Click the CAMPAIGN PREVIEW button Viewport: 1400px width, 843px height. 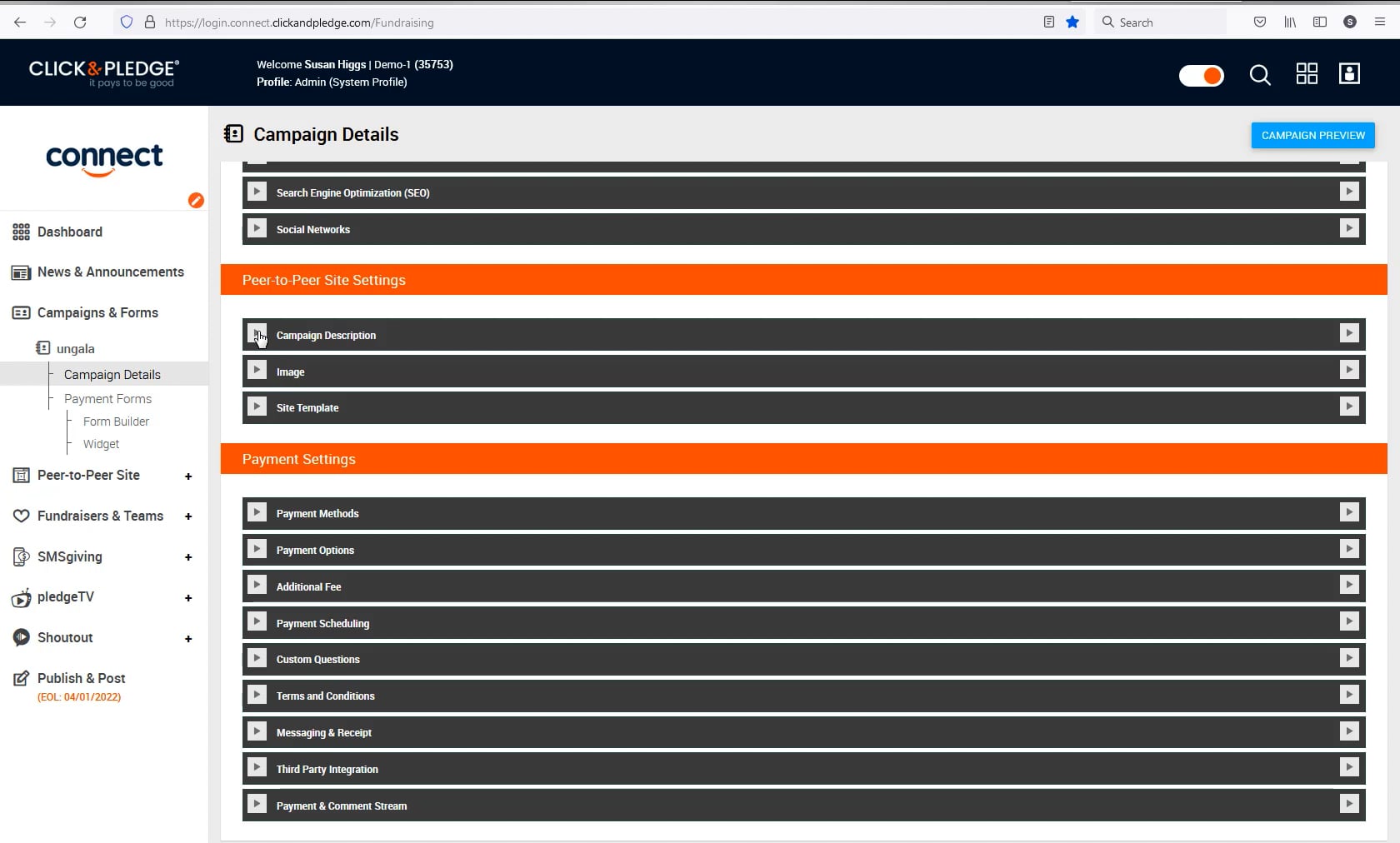[1312, 135]
